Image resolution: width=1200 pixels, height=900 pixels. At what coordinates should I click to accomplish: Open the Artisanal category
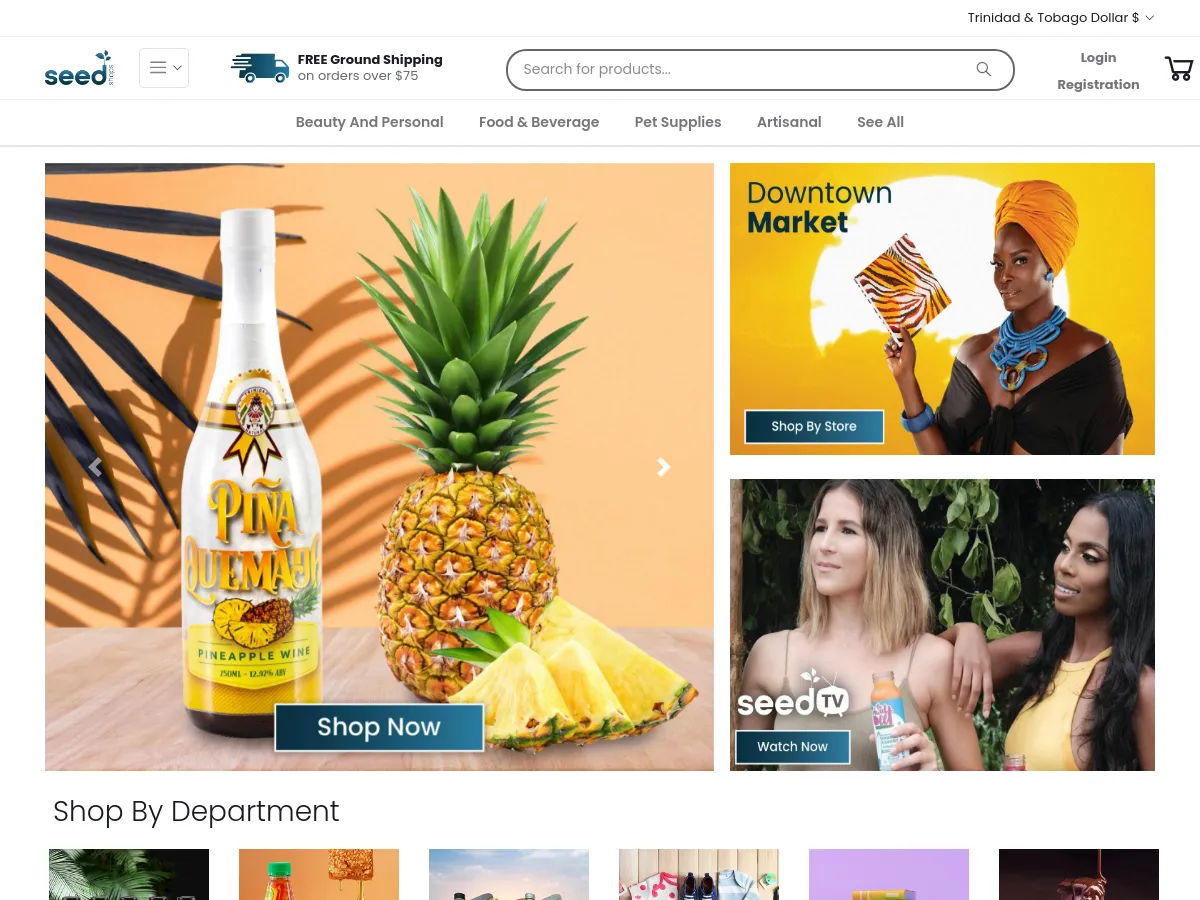(x=789, y=122)
